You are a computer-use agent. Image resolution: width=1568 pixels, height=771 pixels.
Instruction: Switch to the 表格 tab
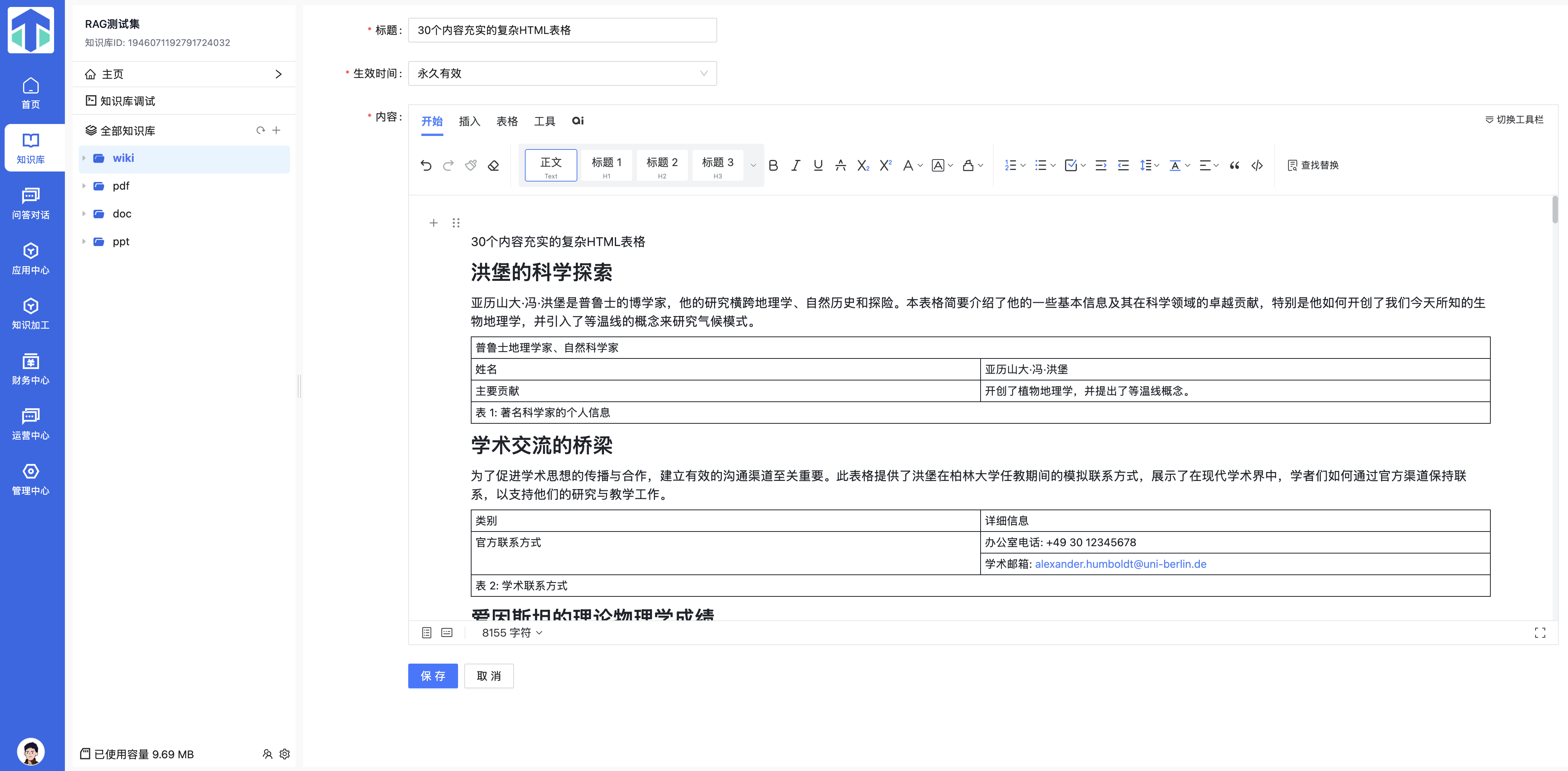(506, 121)
